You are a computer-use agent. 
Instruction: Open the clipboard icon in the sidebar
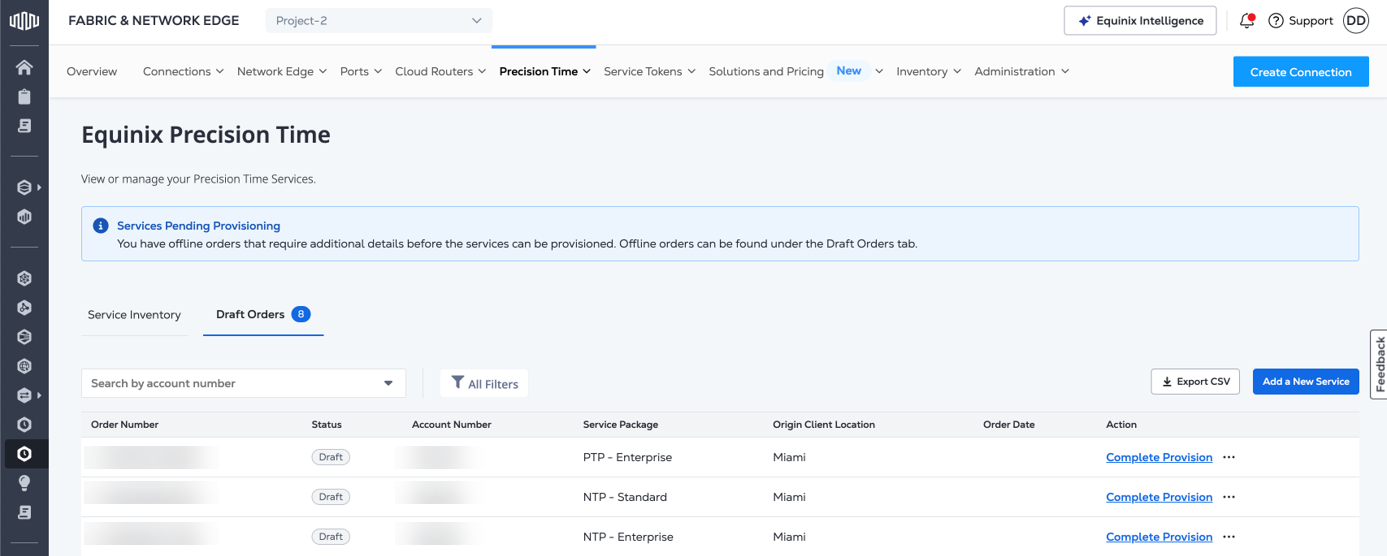(x=24, y=96)
